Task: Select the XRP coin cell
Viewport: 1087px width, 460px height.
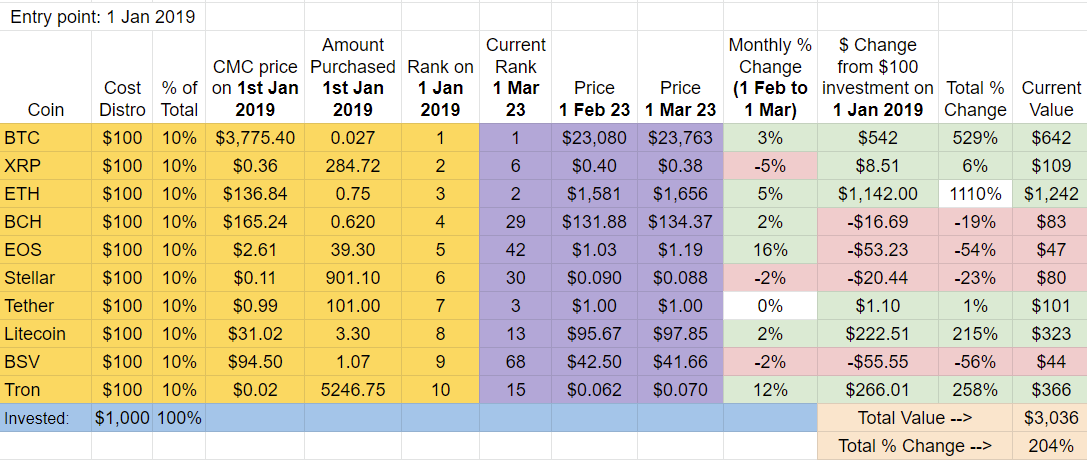Action: [46, 166]
